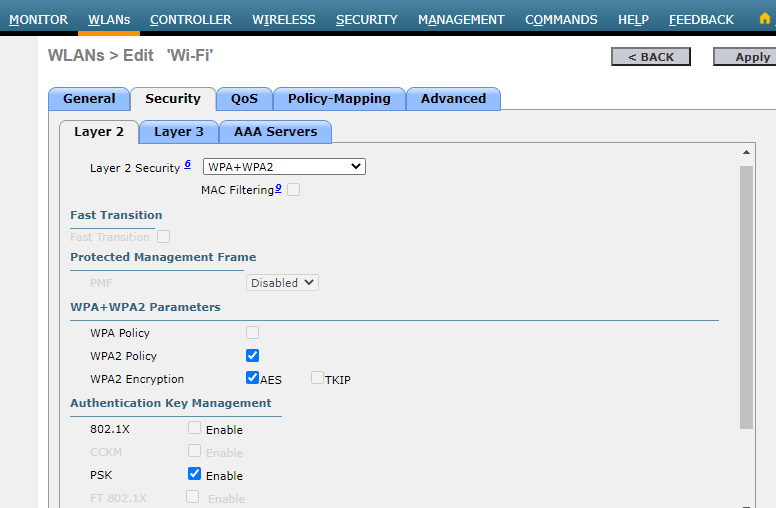Viewport: 776px width, 508px height.
Task: Toggle the AES encryption checkbox
Action: click(253, 379)
